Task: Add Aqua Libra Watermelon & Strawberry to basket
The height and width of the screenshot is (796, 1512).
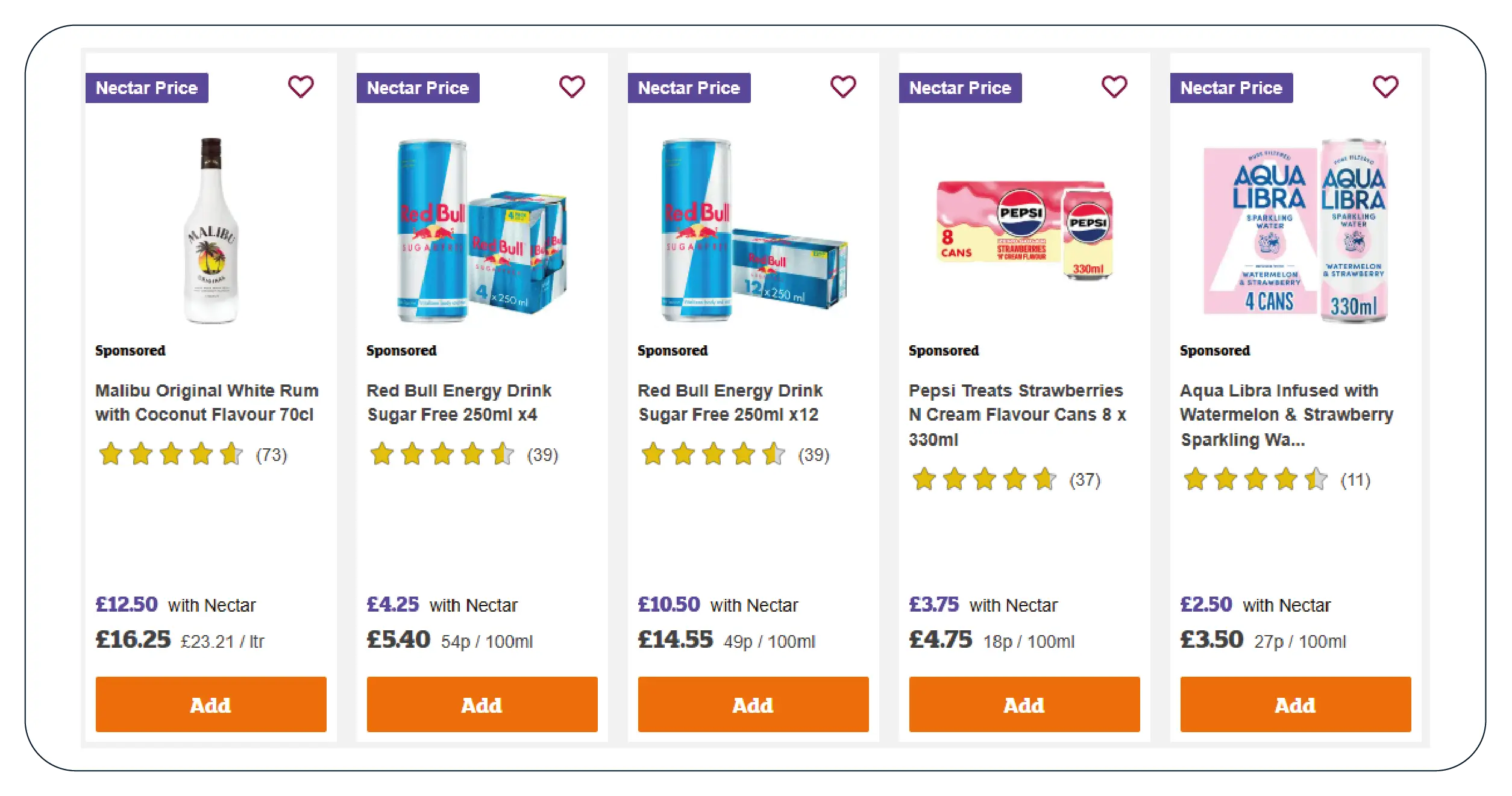Action: (1296, 704)
